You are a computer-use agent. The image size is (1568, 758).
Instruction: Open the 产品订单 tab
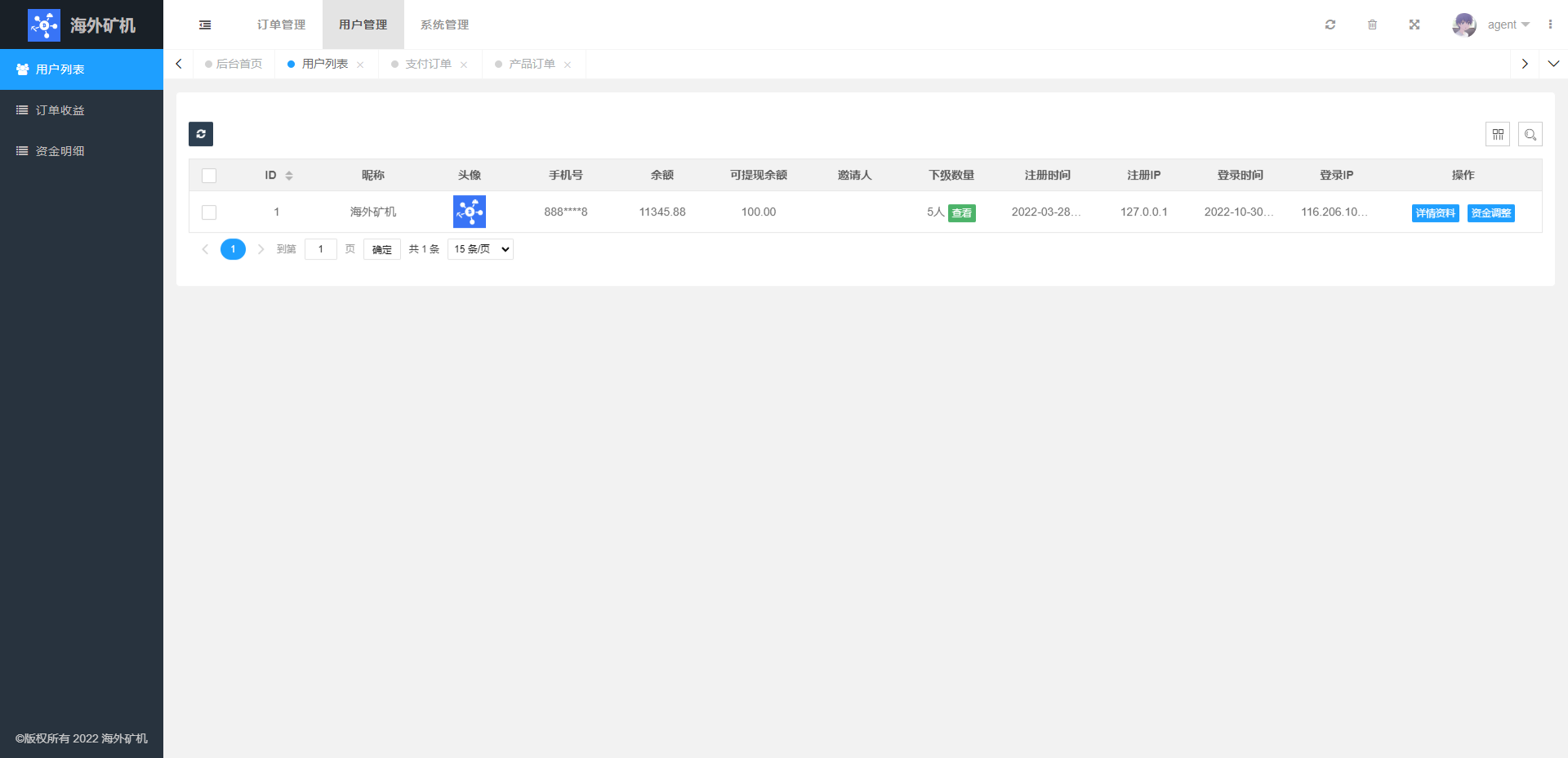tap(532, 64)
